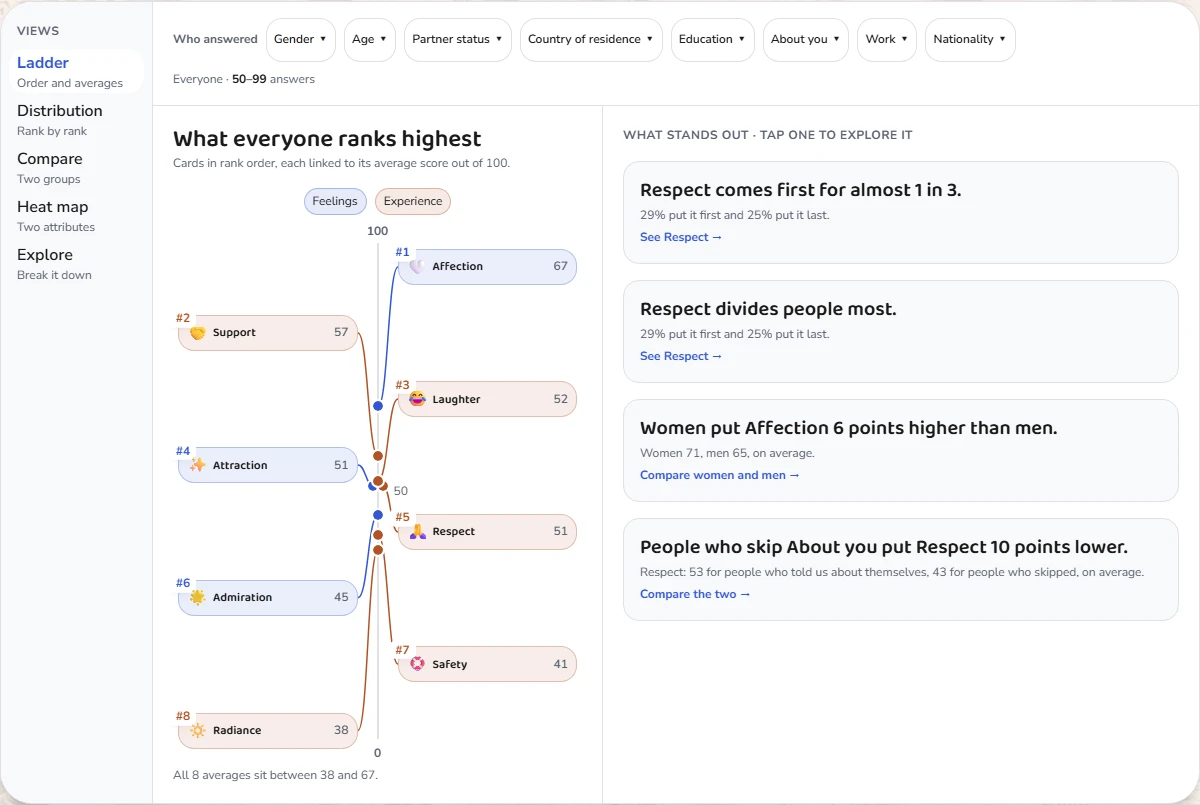The width and height of the screenshot is (1200, 805).
Task: Select the Ladder view
Action: point(77,72)
